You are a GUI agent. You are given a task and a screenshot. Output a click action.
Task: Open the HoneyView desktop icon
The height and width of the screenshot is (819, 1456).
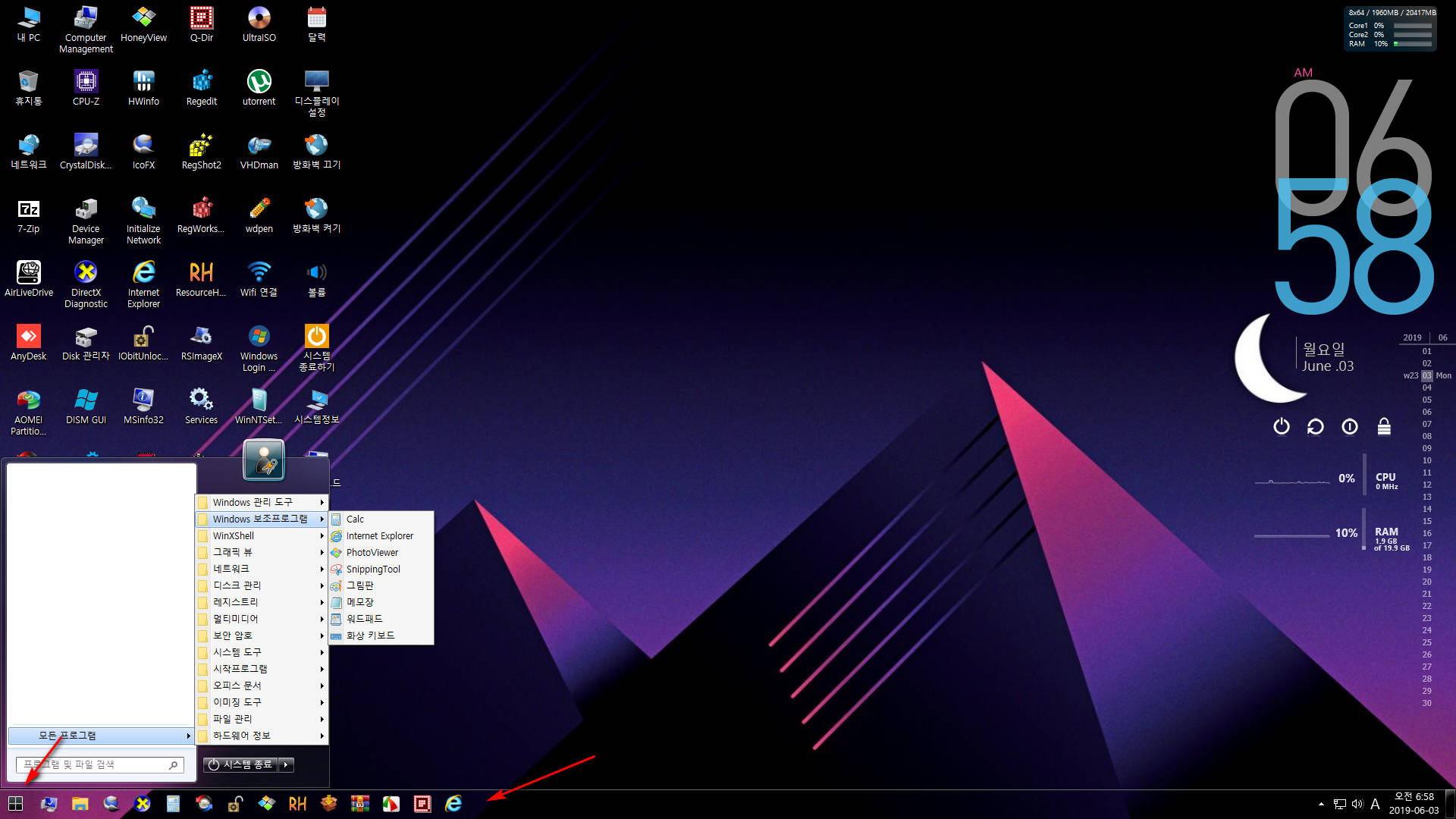[143, 24]
